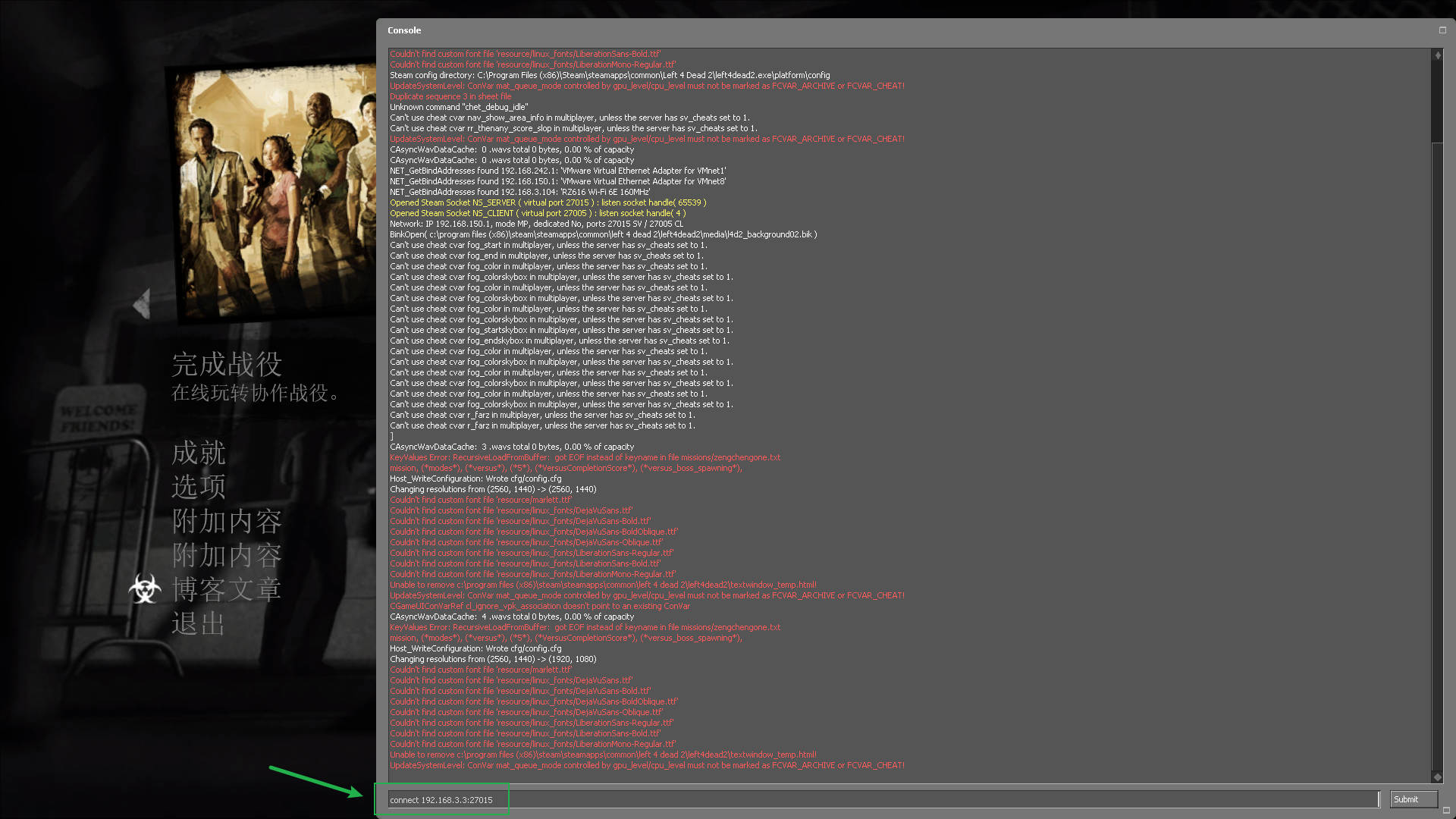The image size is (1456, 819).
Task: Close the Console window via its title bar button
Action: click(1442, 30)
